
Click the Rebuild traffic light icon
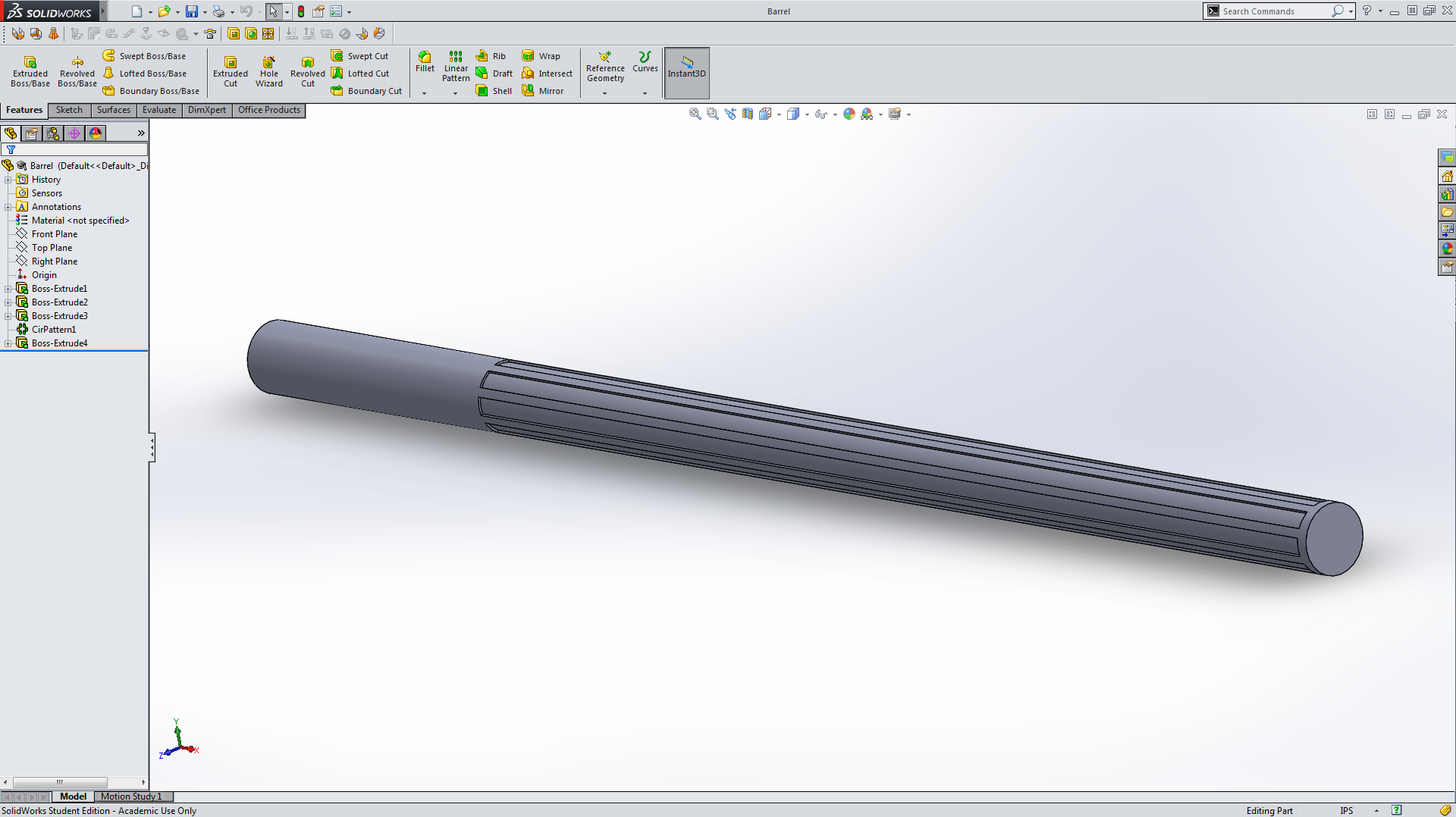(301, 11)
